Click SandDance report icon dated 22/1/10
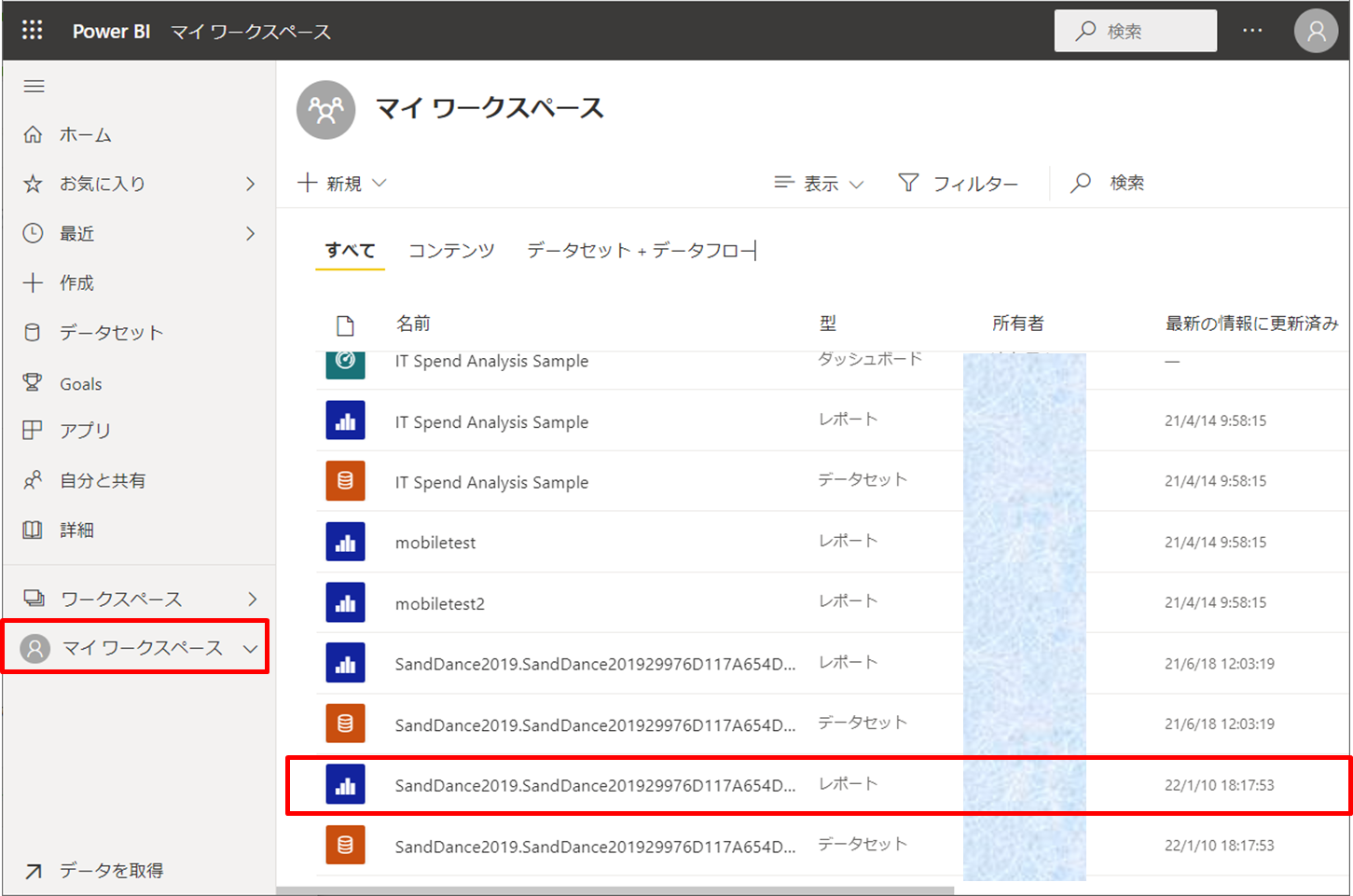 click(345, 784)
